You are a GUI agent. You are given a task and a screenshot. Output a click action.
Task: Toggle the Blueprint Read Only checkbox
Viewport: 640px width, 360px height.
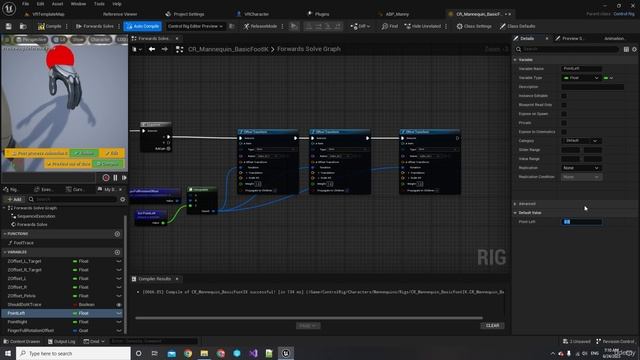point(564,105)
